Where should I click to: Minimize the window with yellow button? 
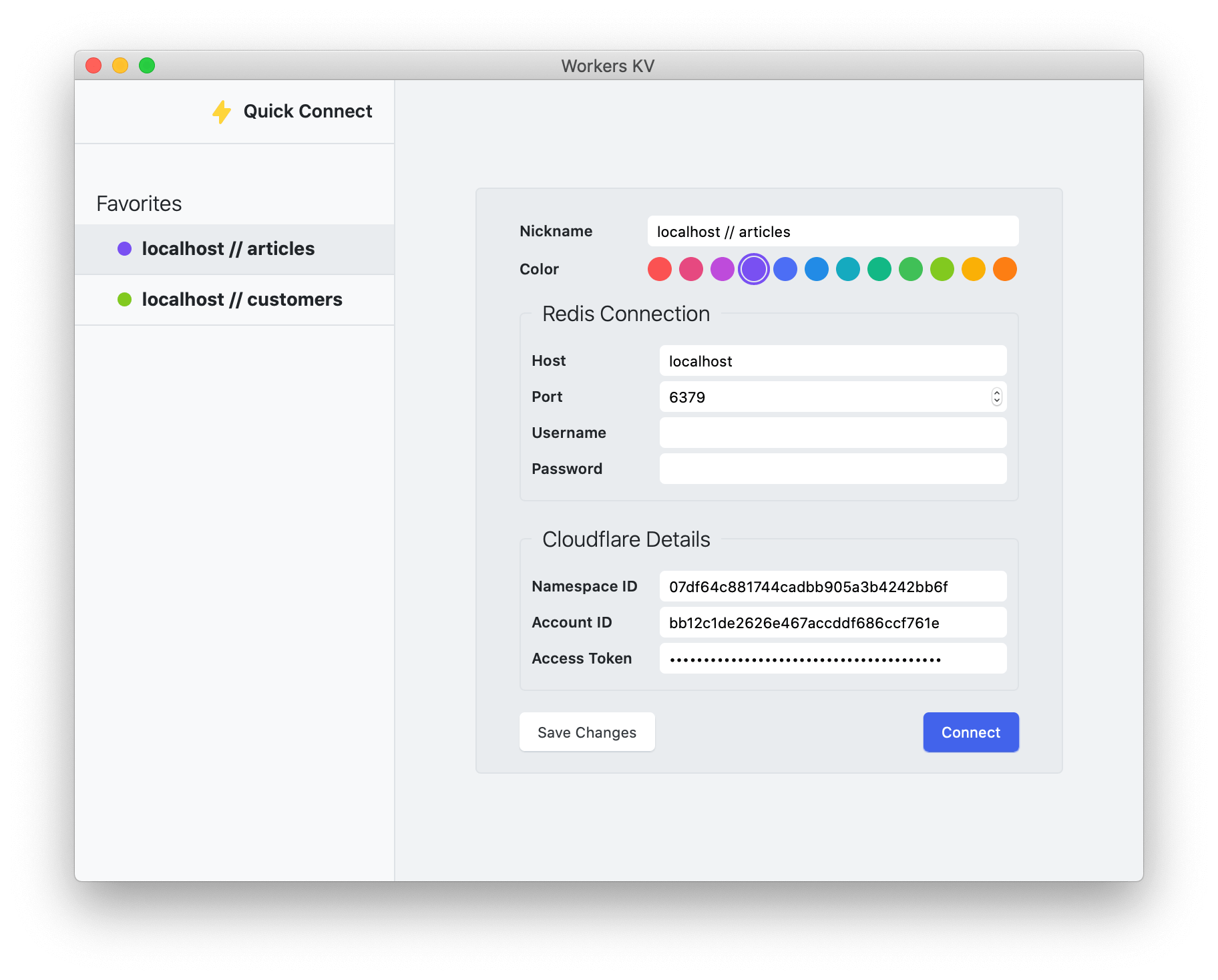(120, 65)
